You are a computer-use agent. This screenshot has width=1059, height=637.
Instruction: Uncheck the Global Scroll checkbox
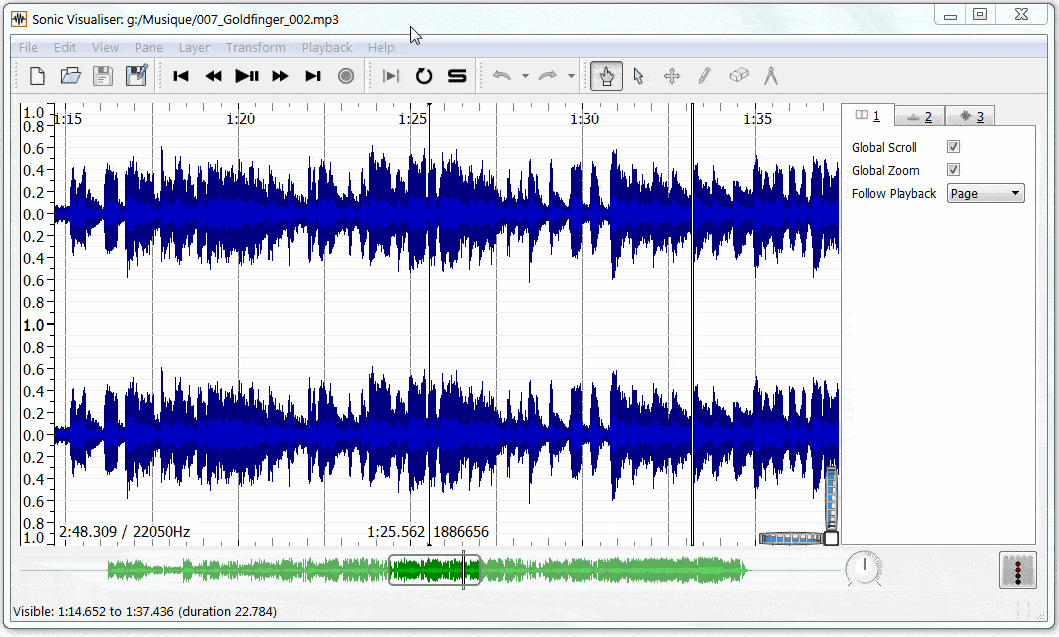click(953, 147)
